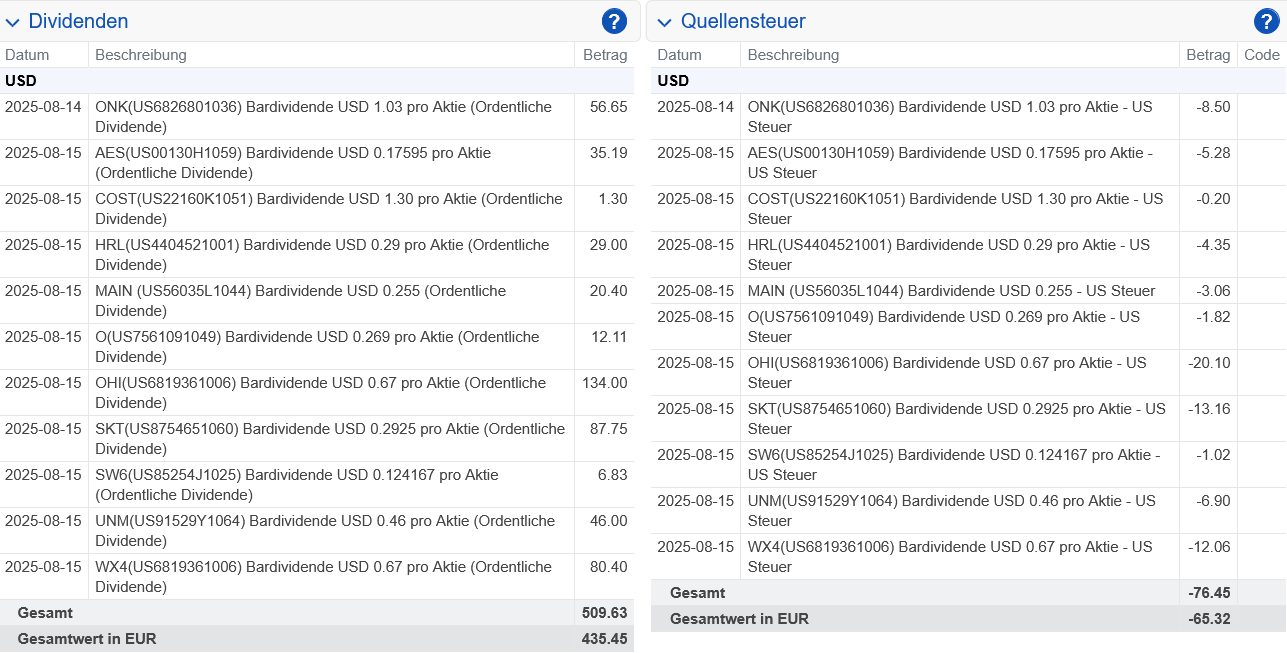Click SKT dividend amount 87.75

(x=609, y=429)
